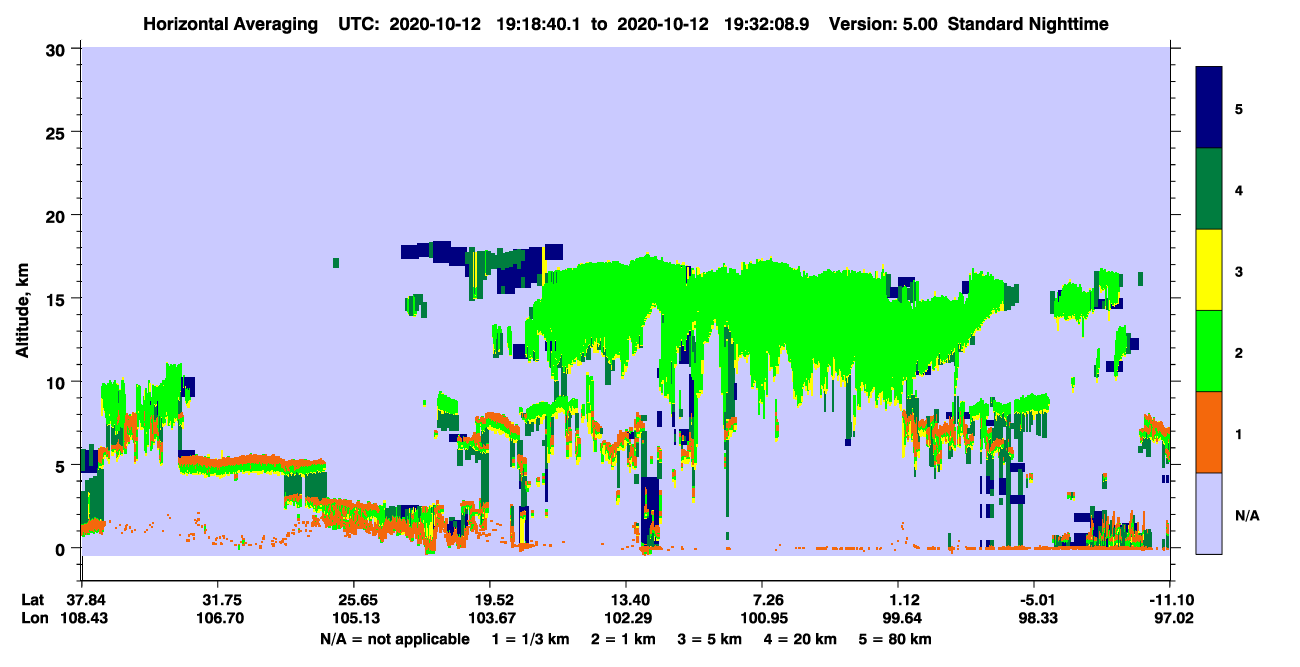This screenshot has width=1300, height=667.
Task: Click the longitude value 102.29
Action: tap(626, 619)
